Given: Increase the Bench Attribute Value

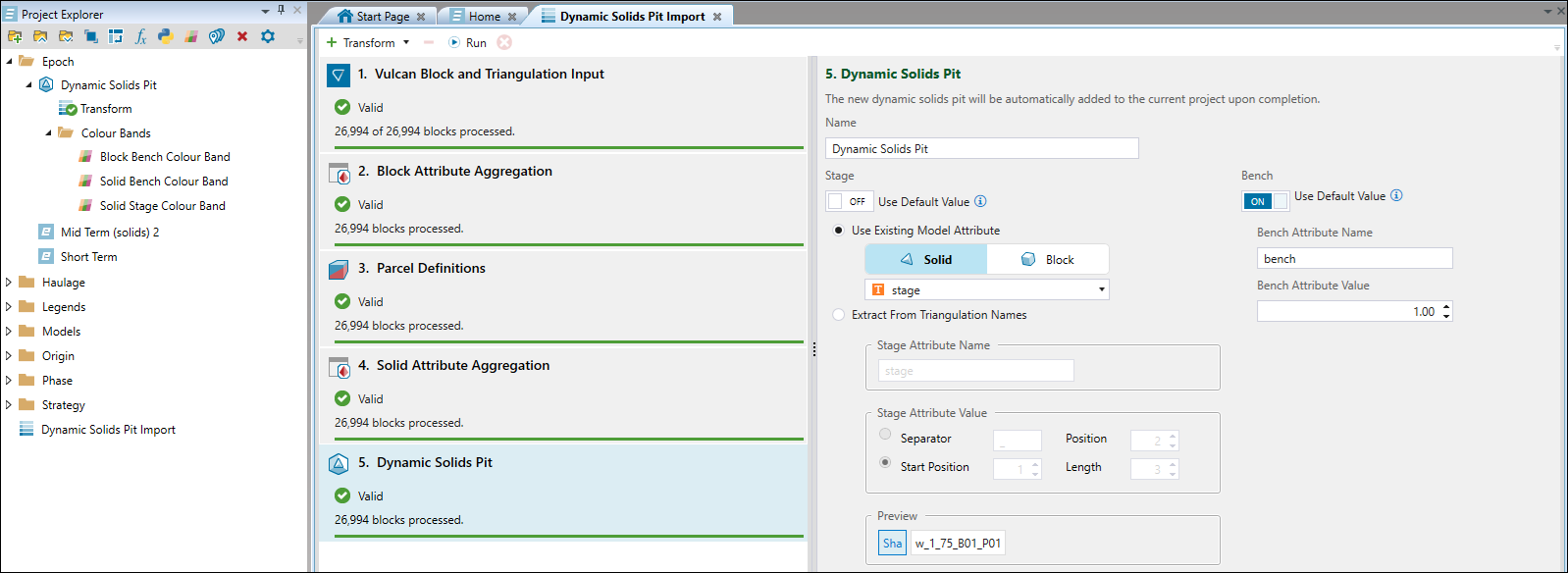Looking at the screenshot, I should pos(1446,307).
